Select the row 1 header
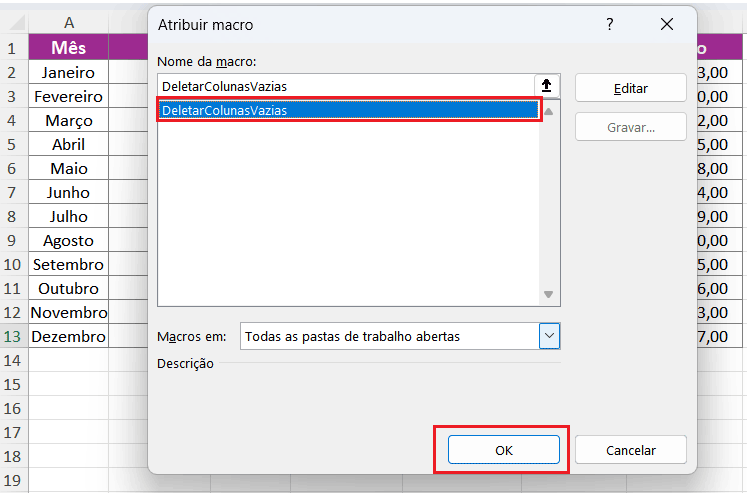This screenshot has height=493, width=747. coord(13,48)
